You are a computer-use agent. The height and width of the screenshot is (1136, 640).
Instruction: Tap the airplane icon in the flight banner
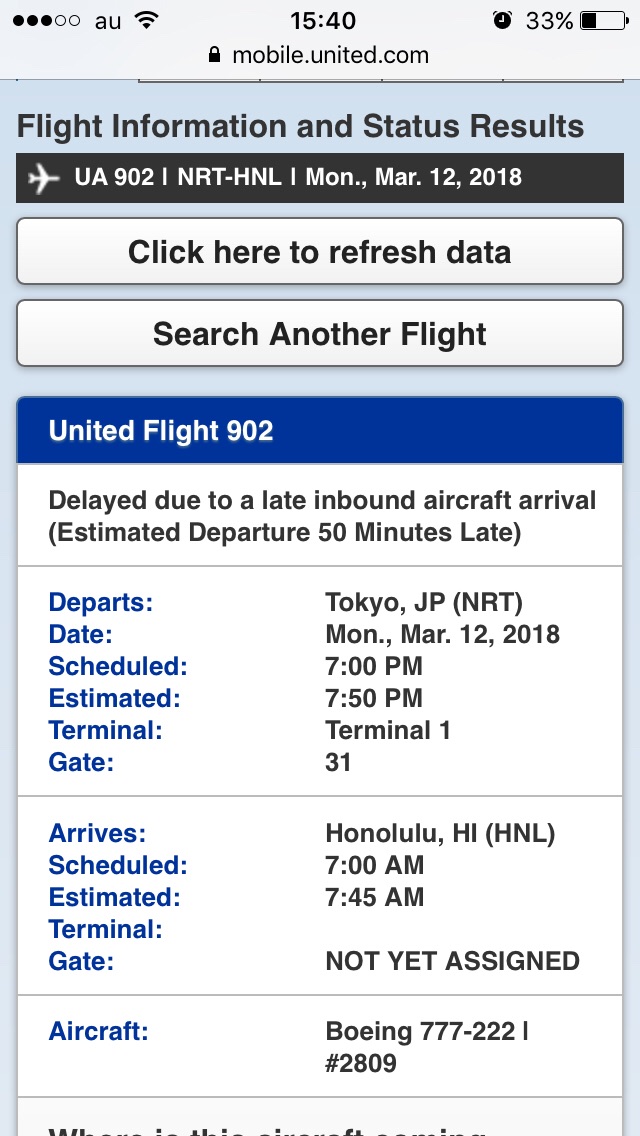43,179
